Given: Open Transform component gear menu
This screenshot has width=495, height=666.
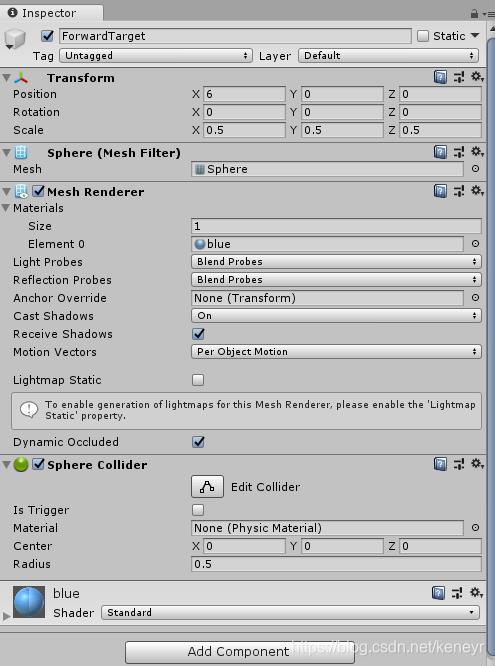Looking at the screenshot, I should click(x=477, y=77).
